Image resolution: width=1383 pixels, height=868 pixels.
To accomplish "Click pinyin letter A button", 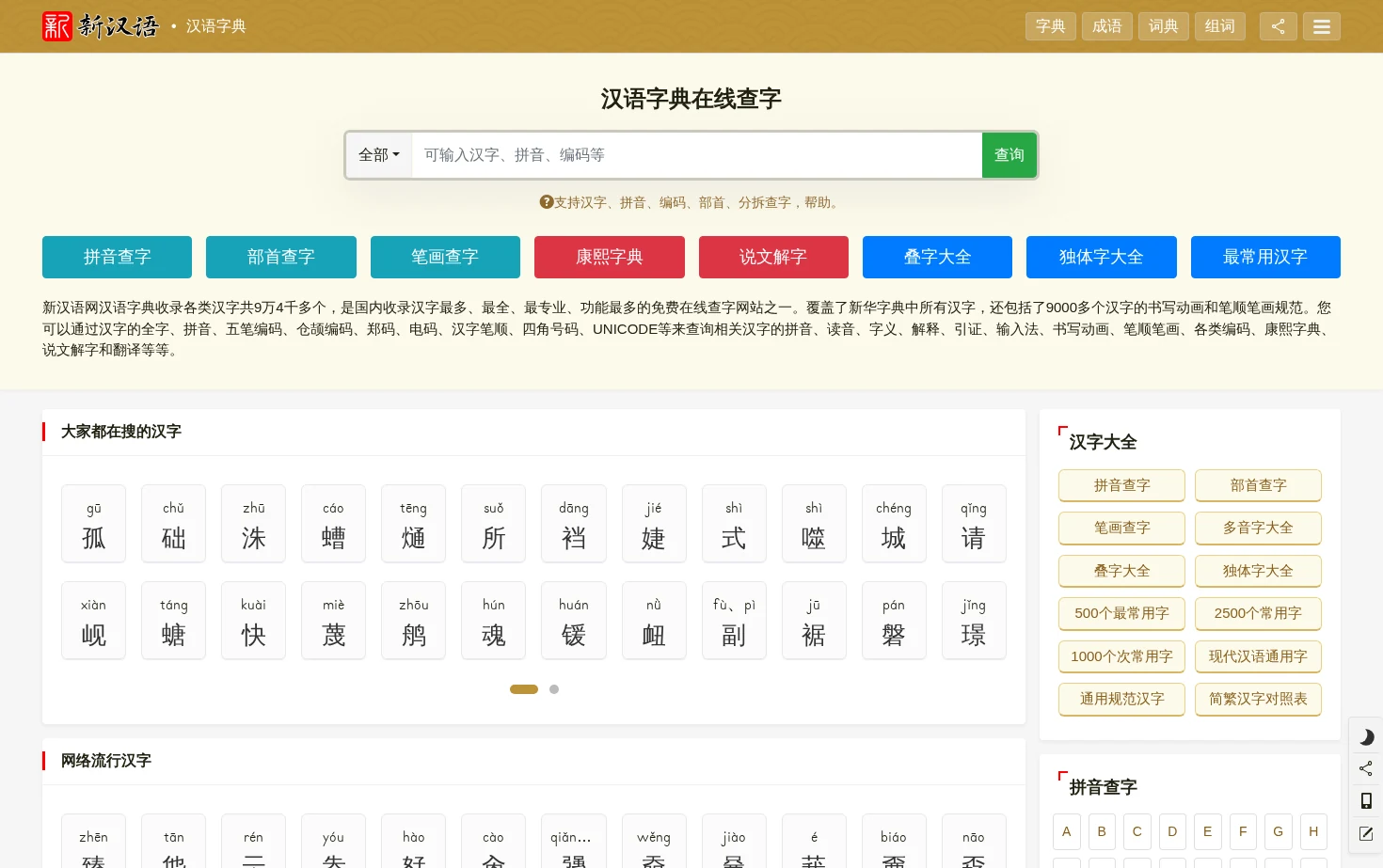I will [x=1066, y=831].
